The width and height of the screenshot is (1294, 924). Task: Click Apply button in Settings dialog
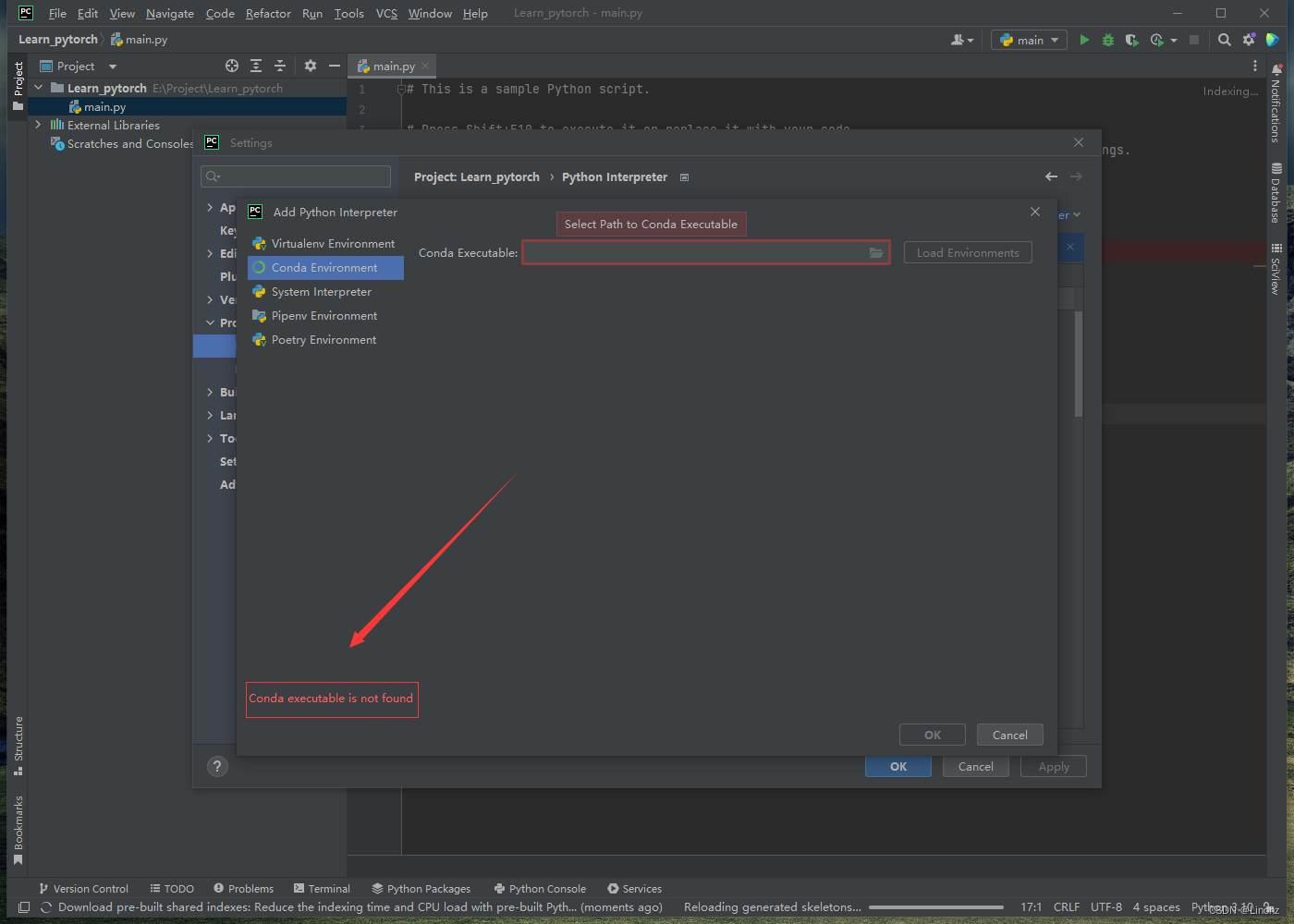[x=1054, y=766]
